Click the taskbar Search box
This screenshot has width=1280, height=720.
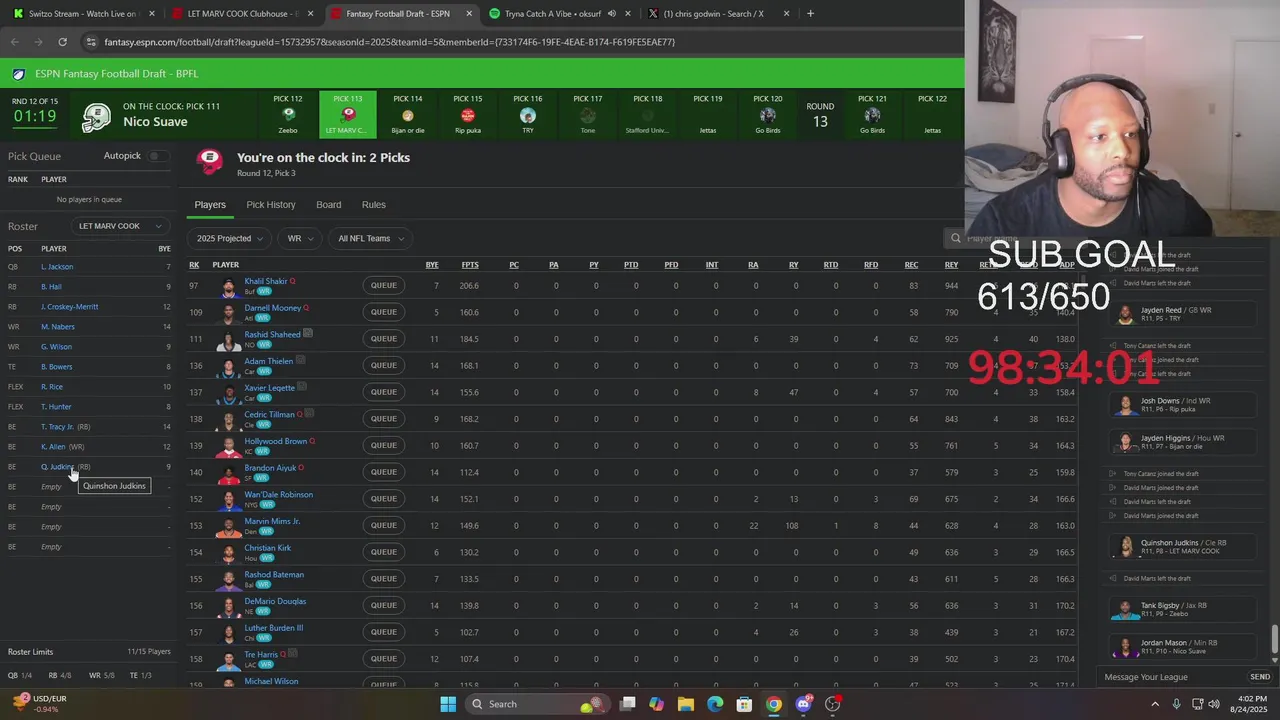point(539,704)
